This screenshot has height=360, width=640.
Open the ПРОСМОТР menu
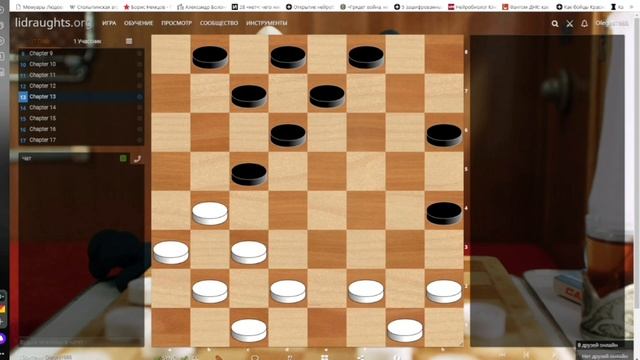point(176,23)
